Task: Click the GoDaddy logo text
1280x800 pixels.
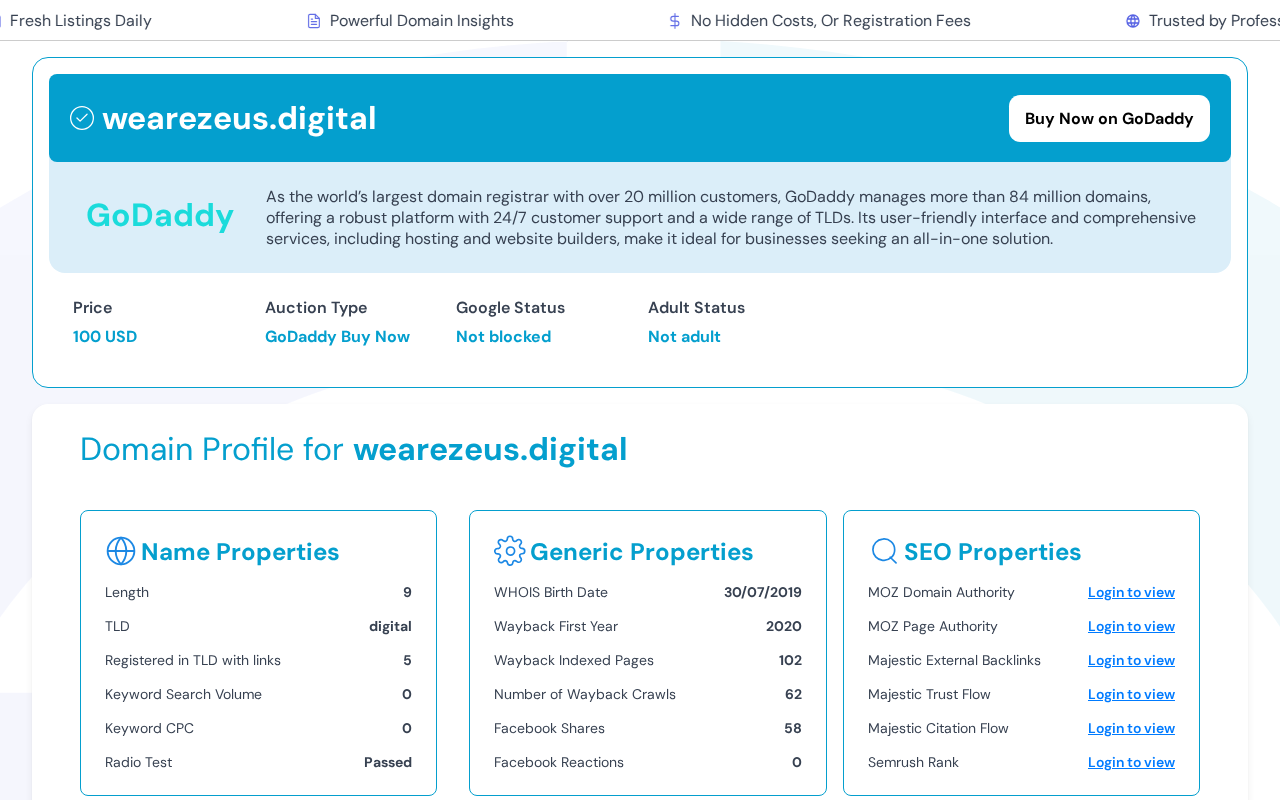Action: point(160,215)
